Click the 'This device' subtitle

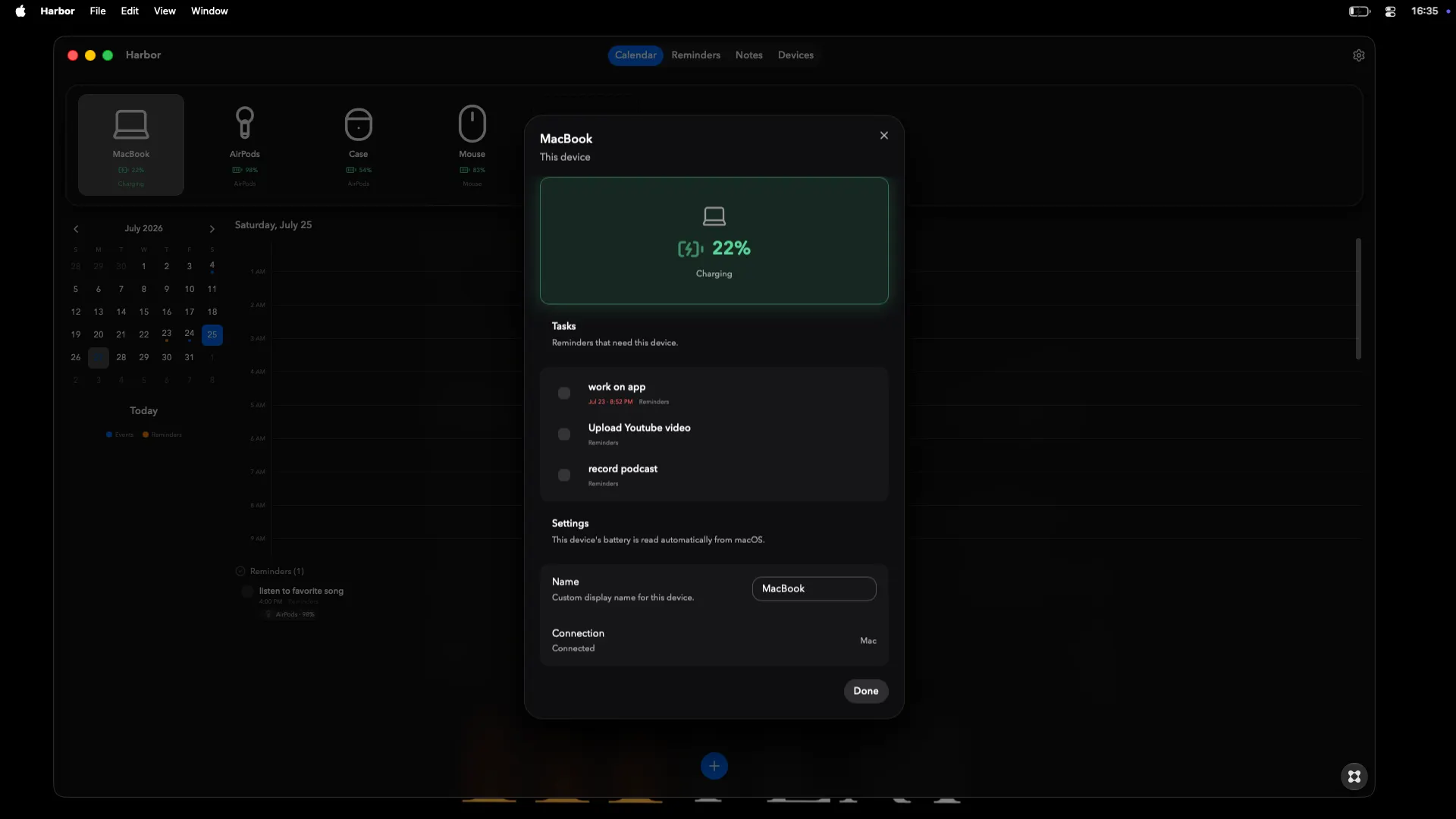coord(565,157)
